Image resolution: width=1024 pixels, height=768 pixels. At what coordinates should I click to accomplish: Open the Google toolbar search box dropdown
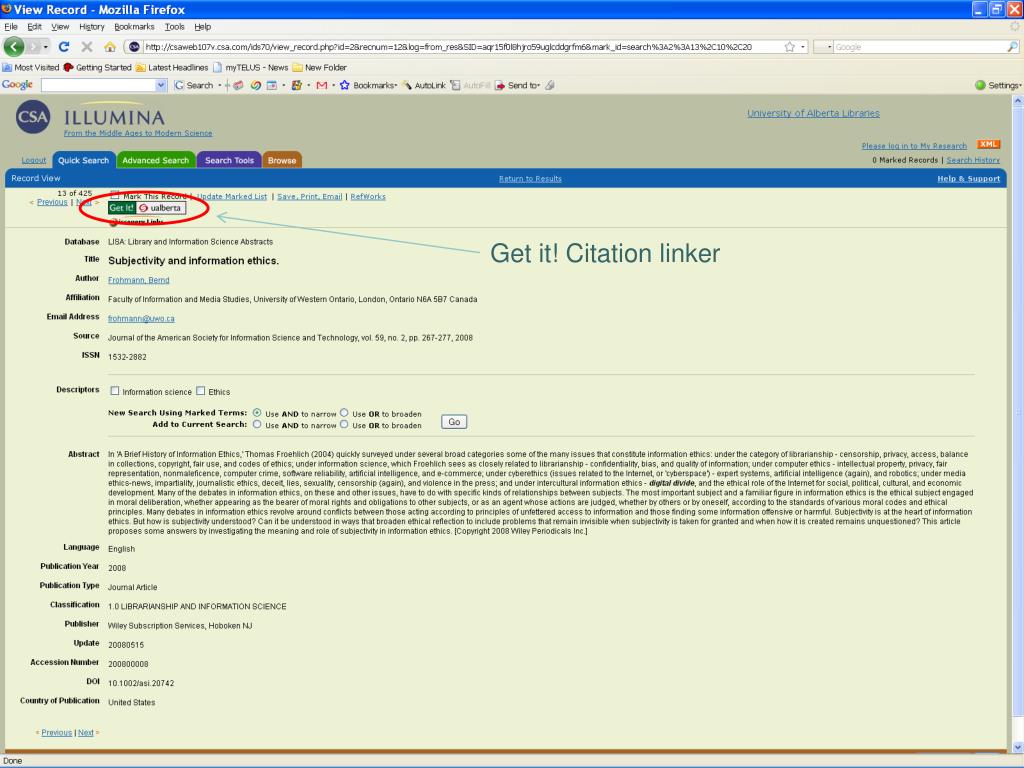click(161, 86)
